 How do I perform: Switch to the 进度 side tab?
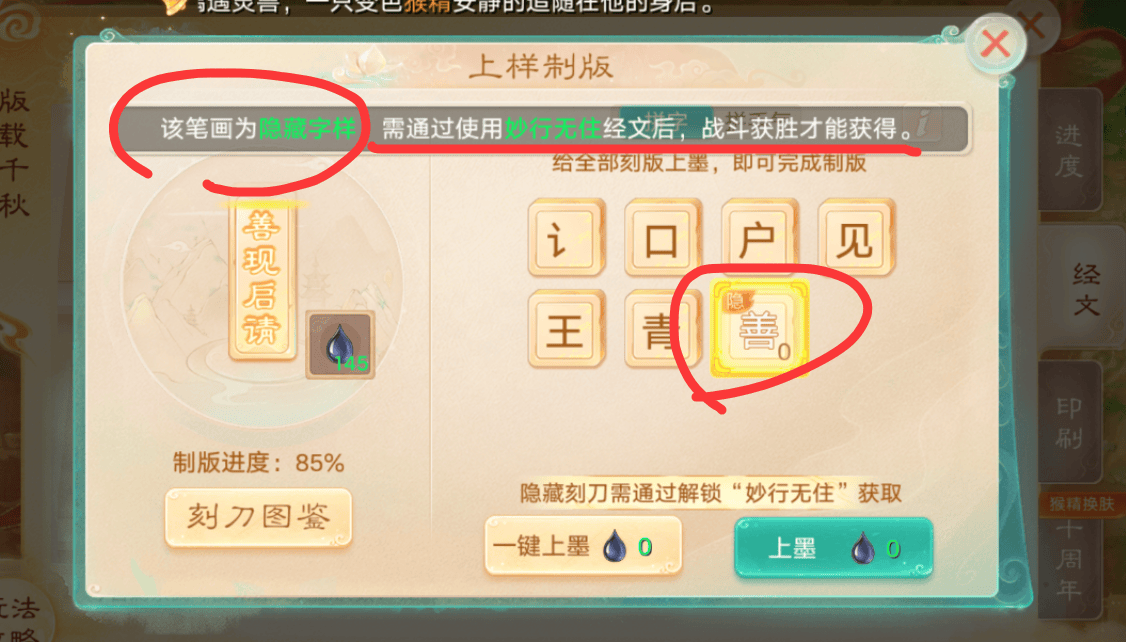(1069, 149)
